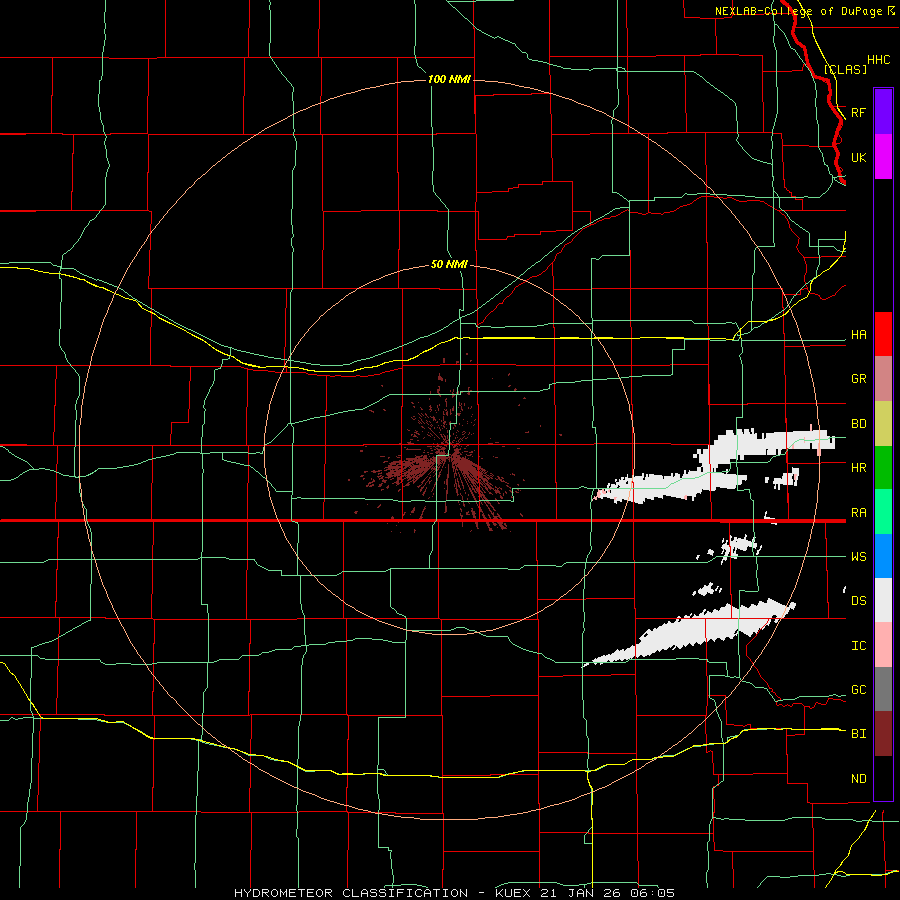Click the IC legend label
The width and height of the screenshot is (900, 900).
[x=859, y=646]
